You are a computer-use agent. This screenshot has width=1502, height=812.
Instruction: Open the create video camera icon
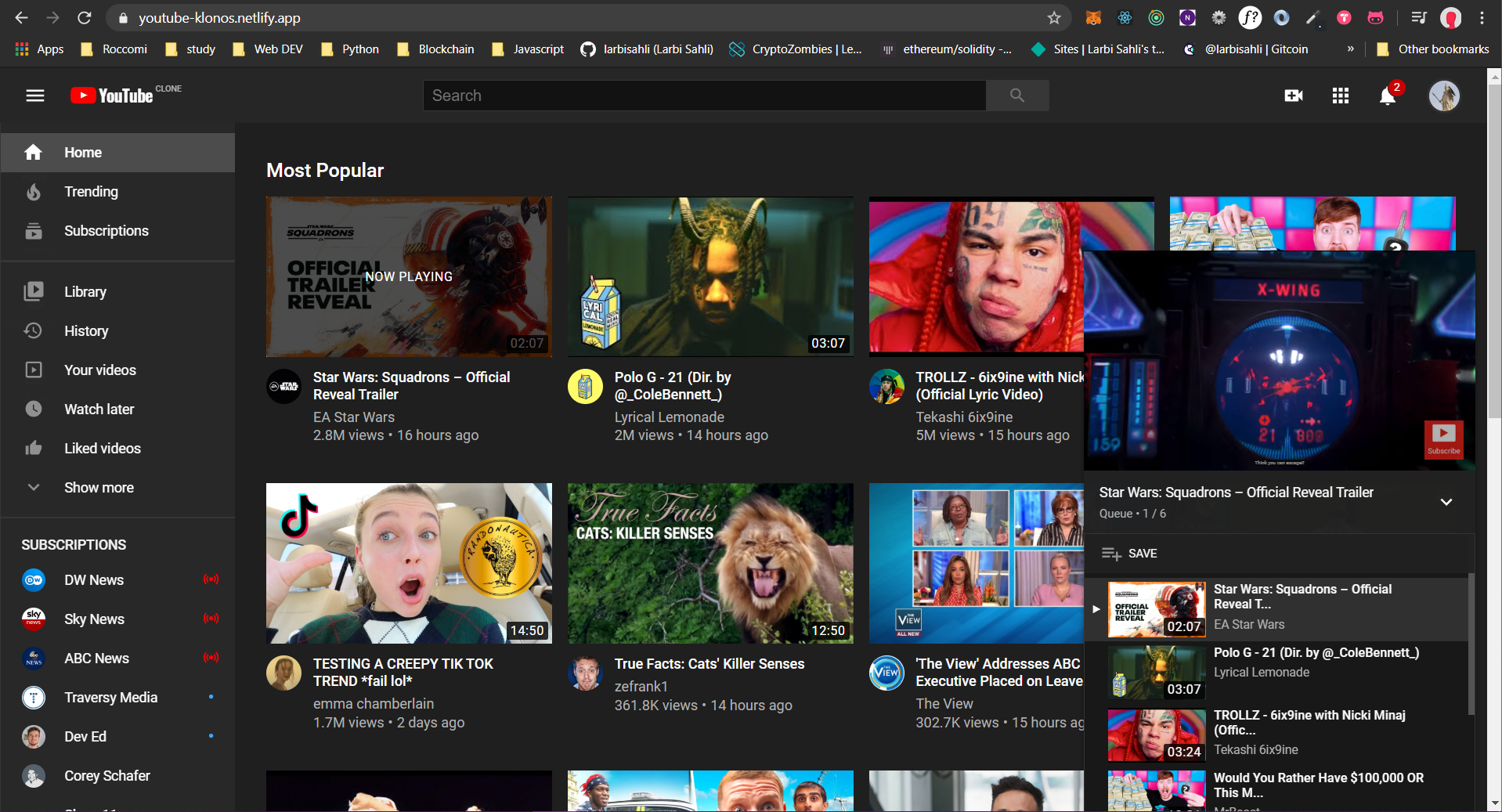pyautogui.click(x=1294, y=96)
